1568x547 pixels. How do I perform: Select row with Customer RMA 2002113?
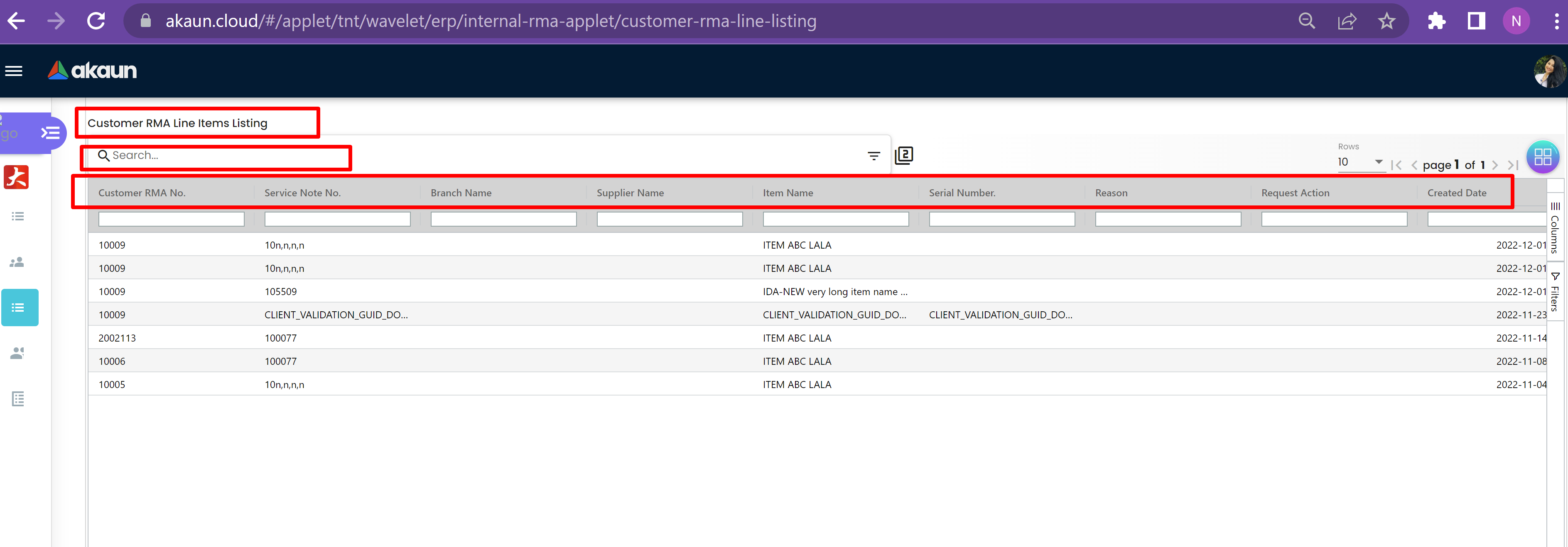pyautogui.click(x=118, y=338)
